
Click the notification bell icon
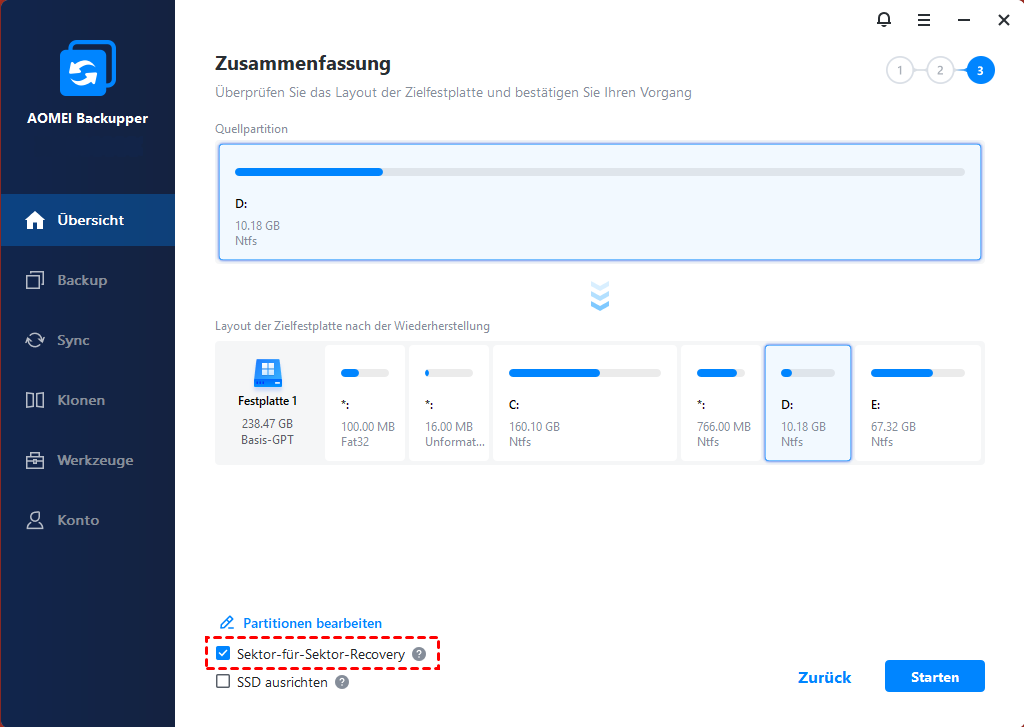tap(883, 19)
